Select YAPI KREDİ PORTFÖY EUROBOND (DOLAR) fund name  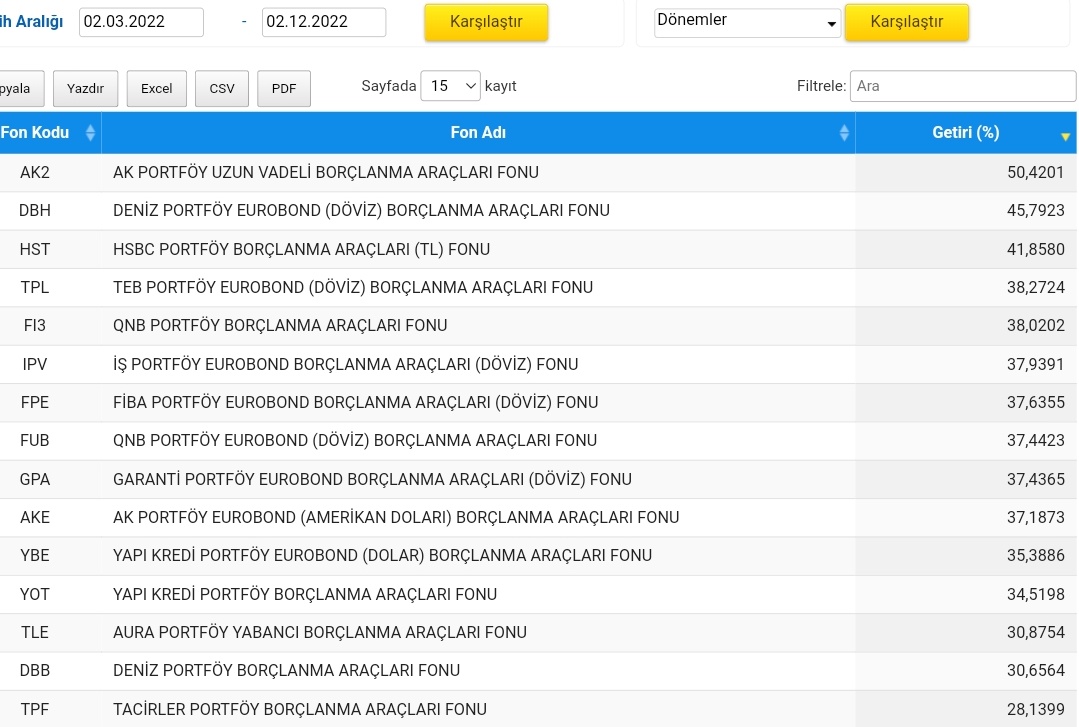tap(383, 556)
